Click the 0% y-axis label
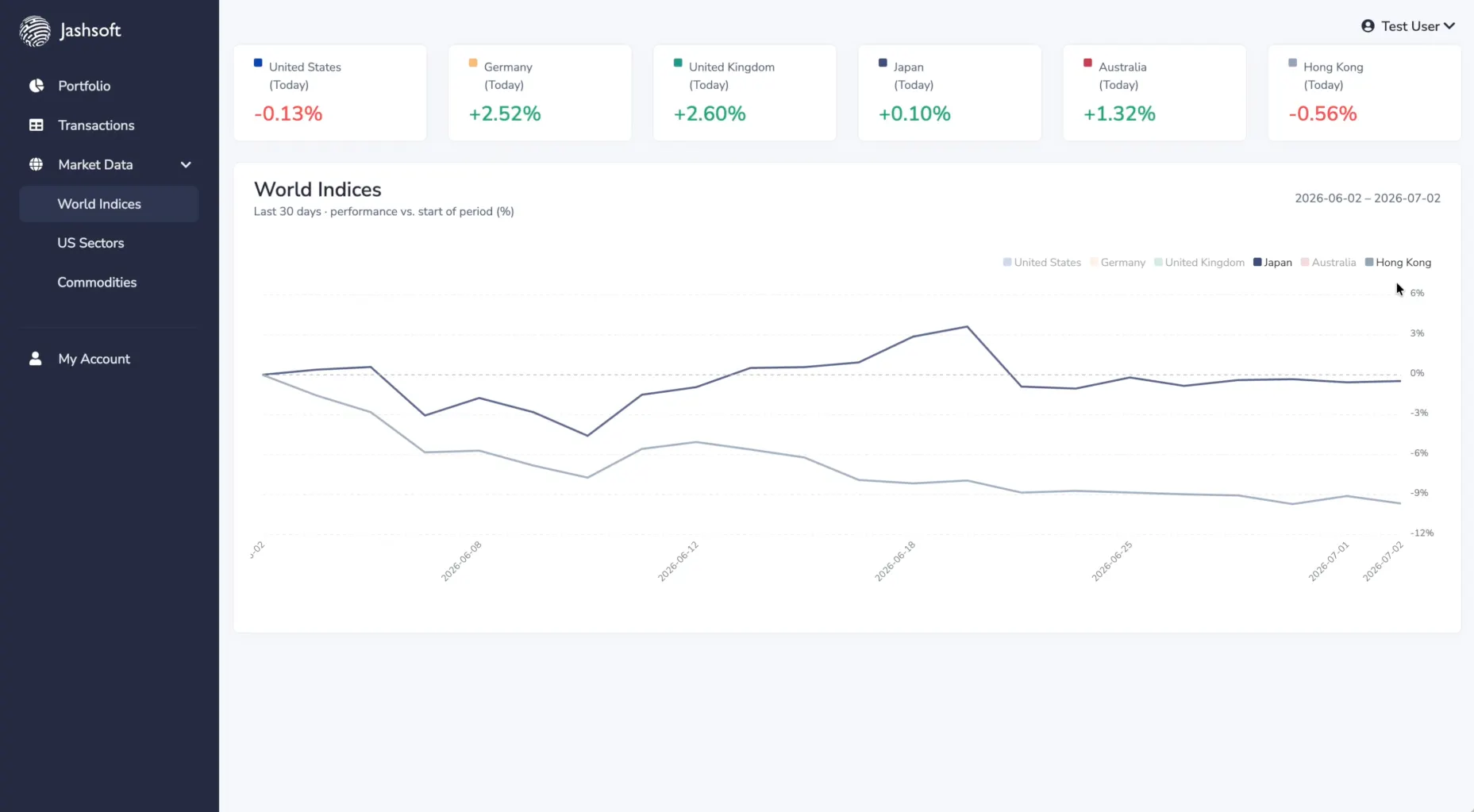 coord(1417,373)
